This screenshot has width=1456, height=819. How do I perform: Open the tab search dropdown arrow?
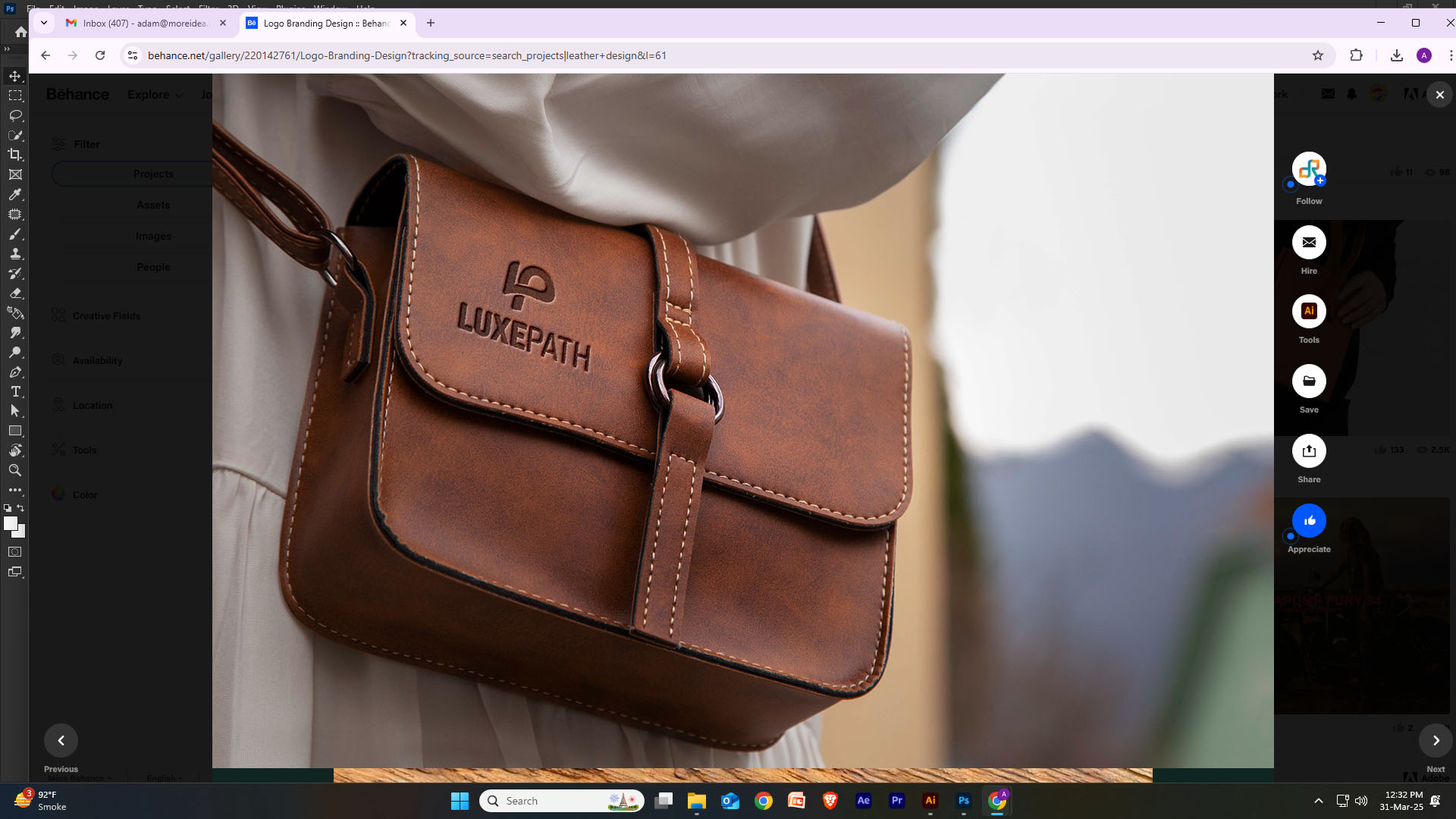pyautogui.click(x=44, y=23)
